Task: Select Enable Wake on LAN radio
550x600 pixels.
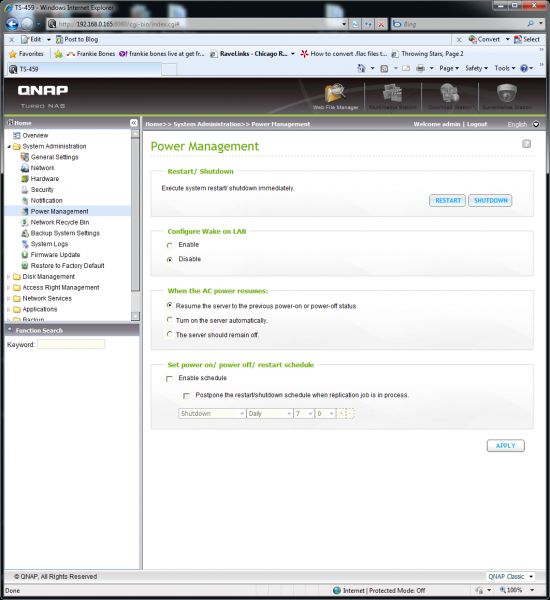Action: 170,245
